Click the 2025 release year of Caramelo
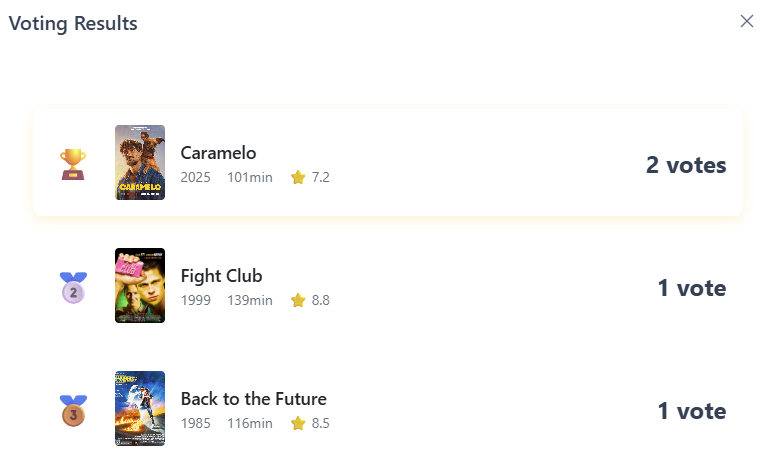 pos(196,178)
